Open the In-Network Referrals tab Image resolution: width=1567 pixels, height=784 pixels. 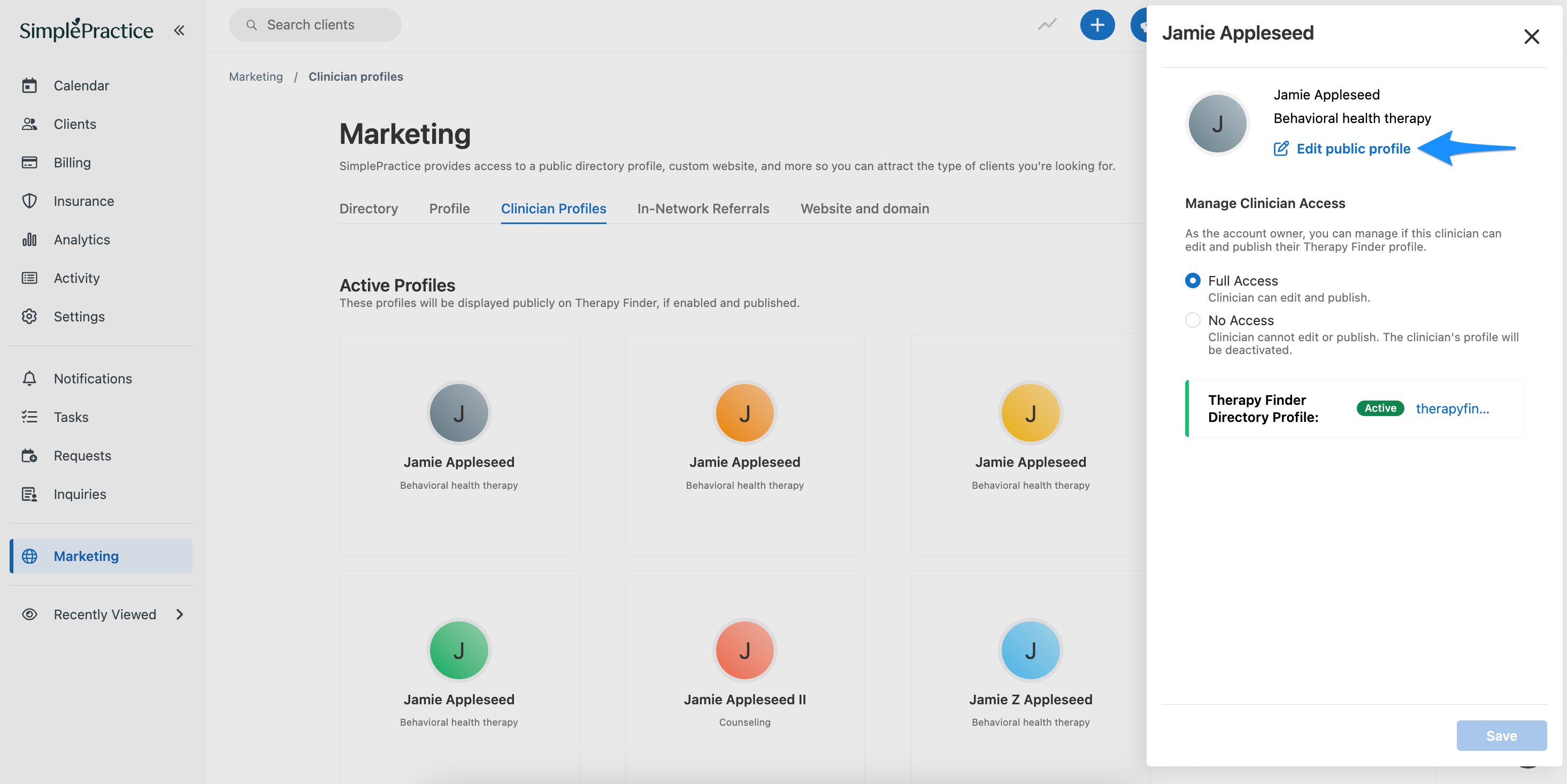(703, 209)
